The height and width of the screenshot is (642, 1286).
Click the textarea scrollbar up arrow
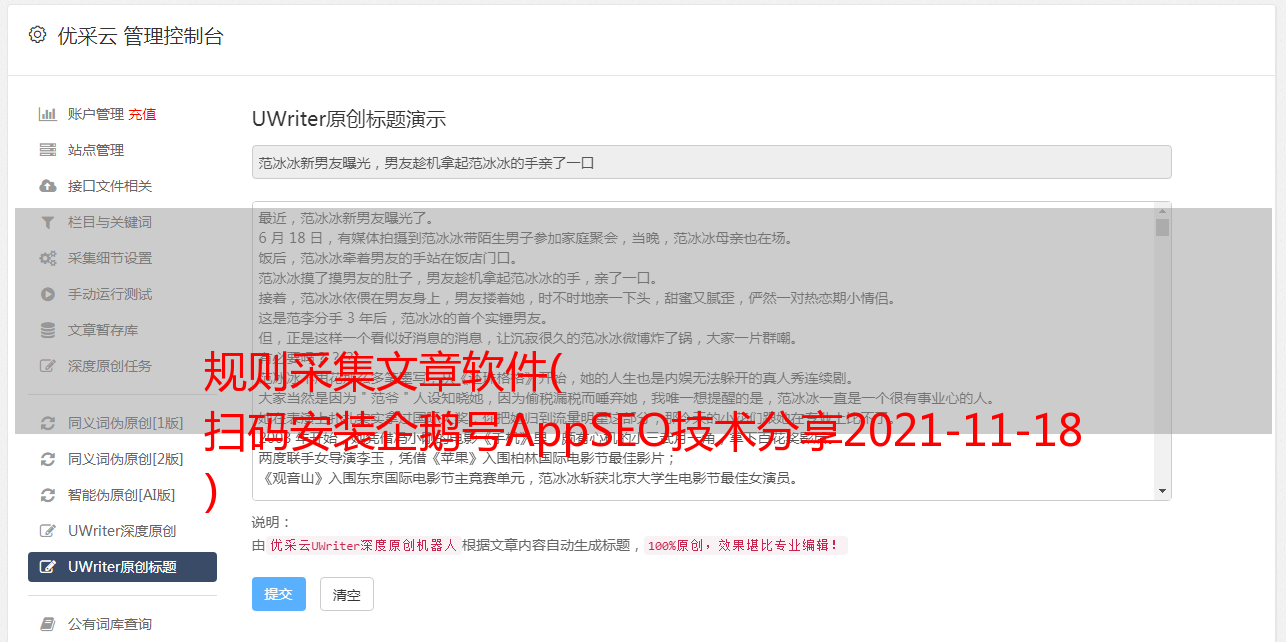[x=1162, y=210]
